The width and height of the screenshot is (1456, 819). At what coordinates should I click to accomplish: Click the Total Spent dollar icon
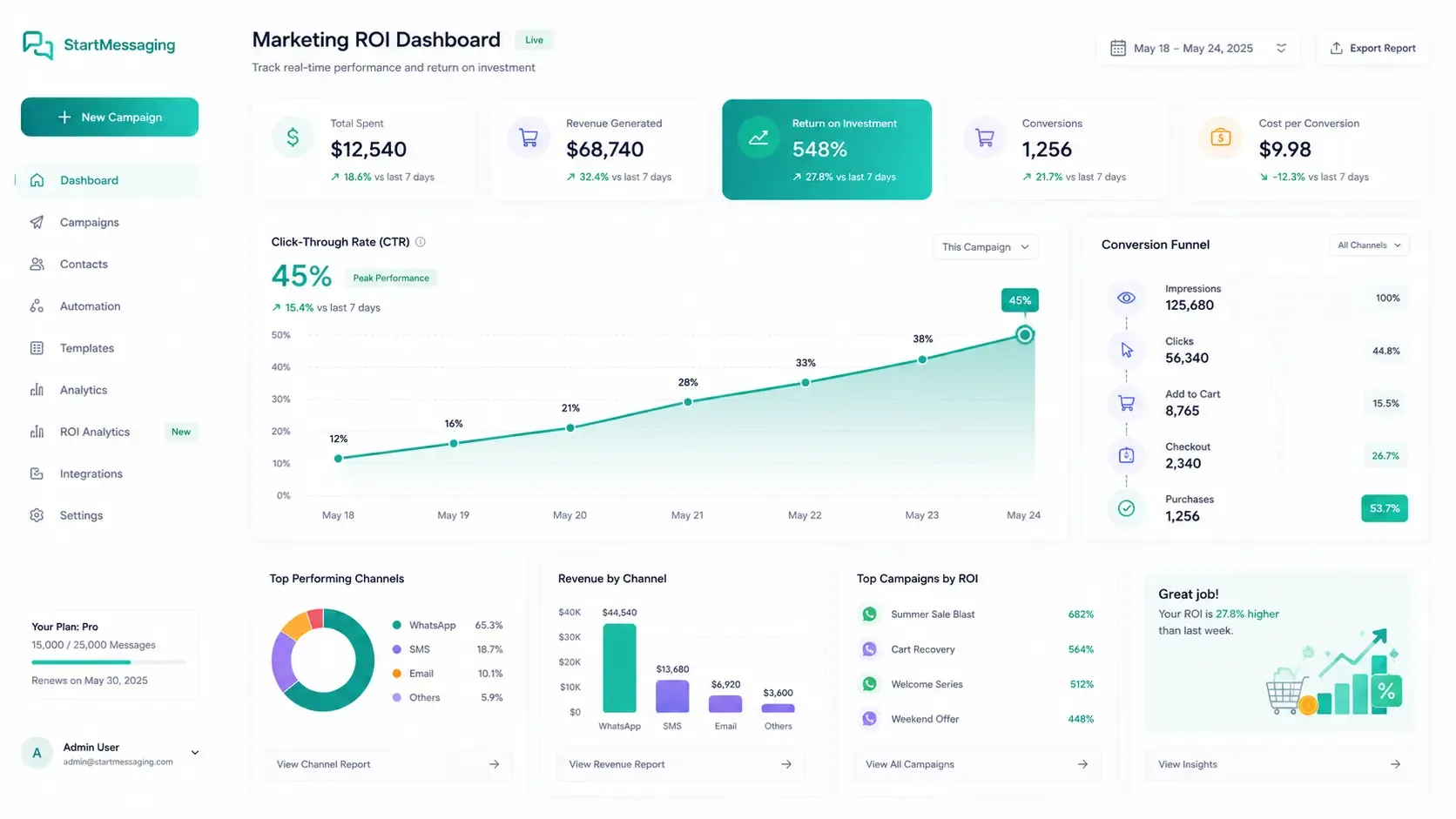pos(293,138)
